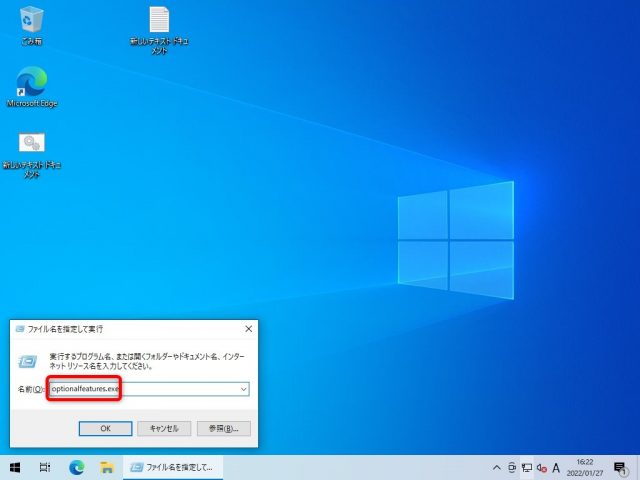Launch Edge from the taskbar
Image resolution: width=640 pixels, height=480 pixels.
click(x=76, y=467)
